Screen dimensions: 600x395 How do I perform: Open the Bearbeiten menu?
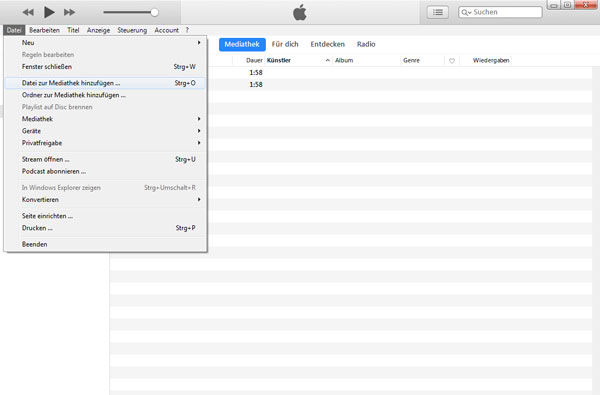44,30
